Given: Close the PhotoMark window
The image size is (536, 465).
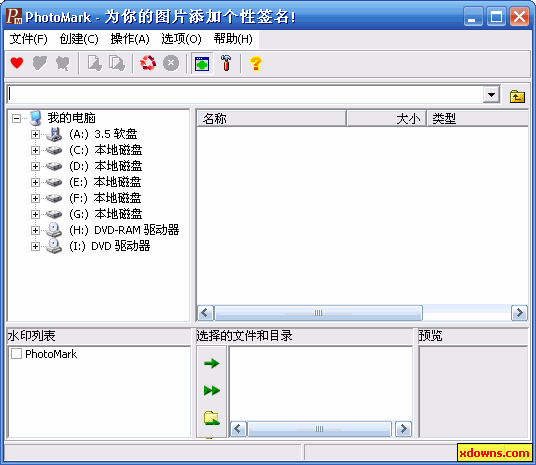Looking at the screenshot, I should click(519, 16).
